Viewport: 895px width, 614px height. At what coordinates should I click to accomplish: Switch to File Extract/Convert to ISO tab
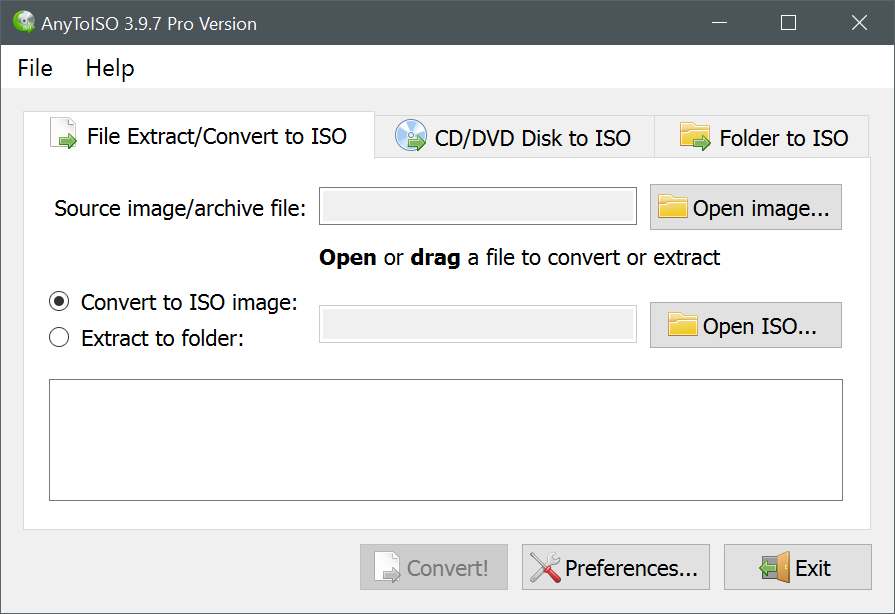199,135
